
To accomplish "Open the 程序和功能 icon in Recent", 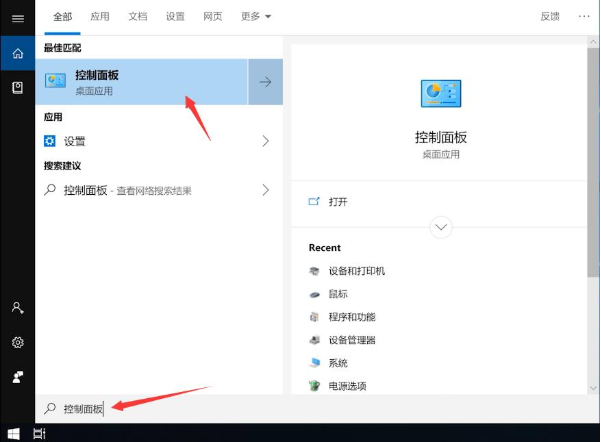I will [314, 317].
